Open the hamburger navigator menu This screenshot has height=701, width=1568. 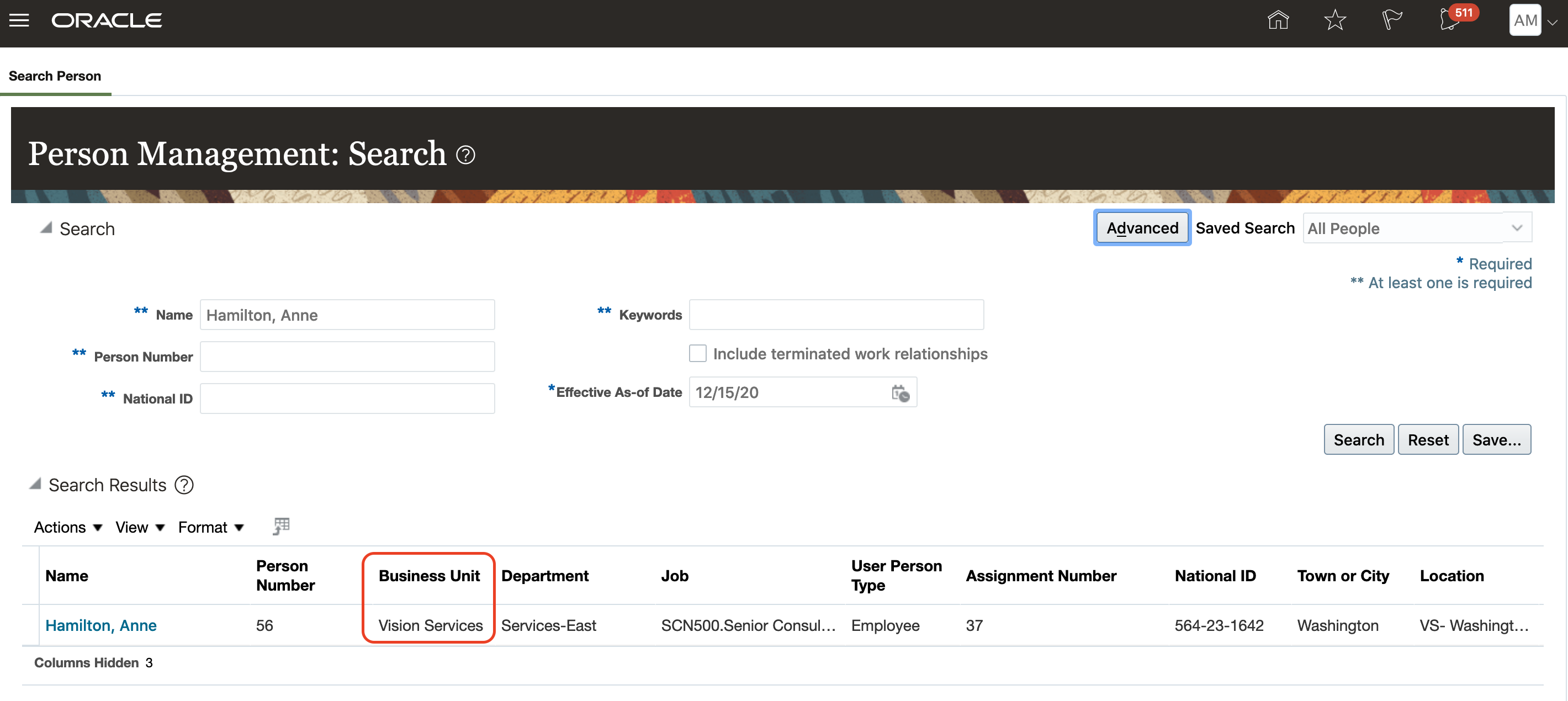(19, 20)
